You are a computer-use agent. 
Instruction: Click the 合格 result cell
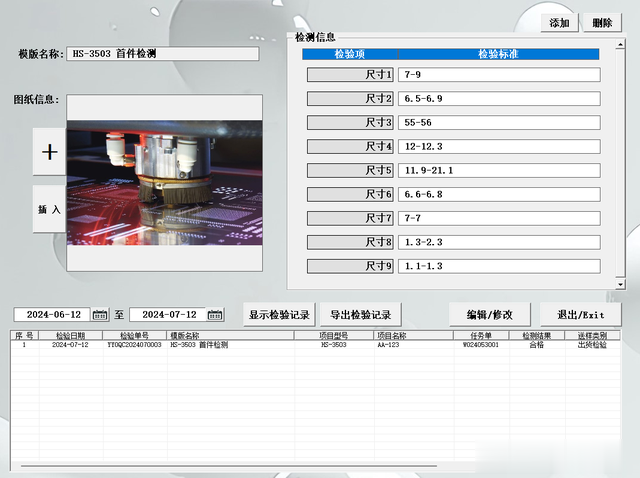pyautogui.click(x=536, y=345)
